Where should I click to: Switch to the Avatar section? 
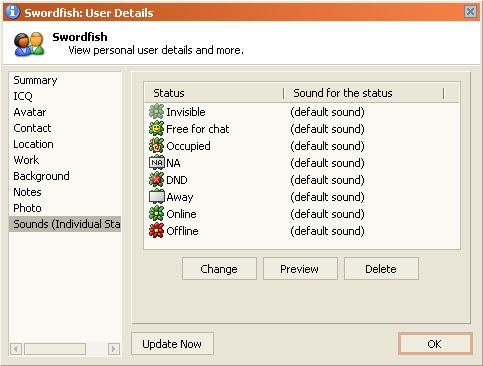30,112
